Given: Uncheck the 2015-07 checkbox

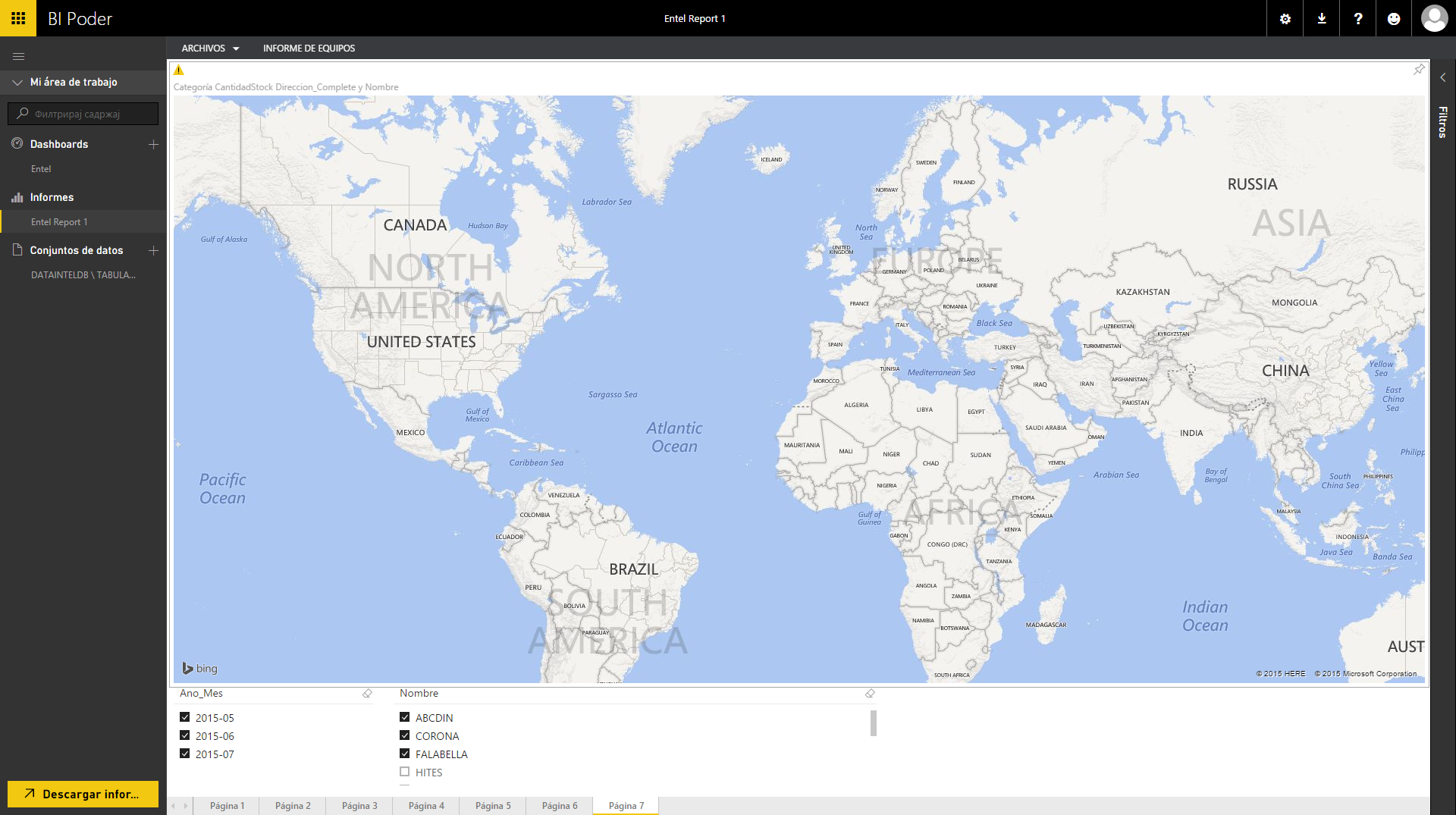Looking at the screenshot, I should point(184,754).
